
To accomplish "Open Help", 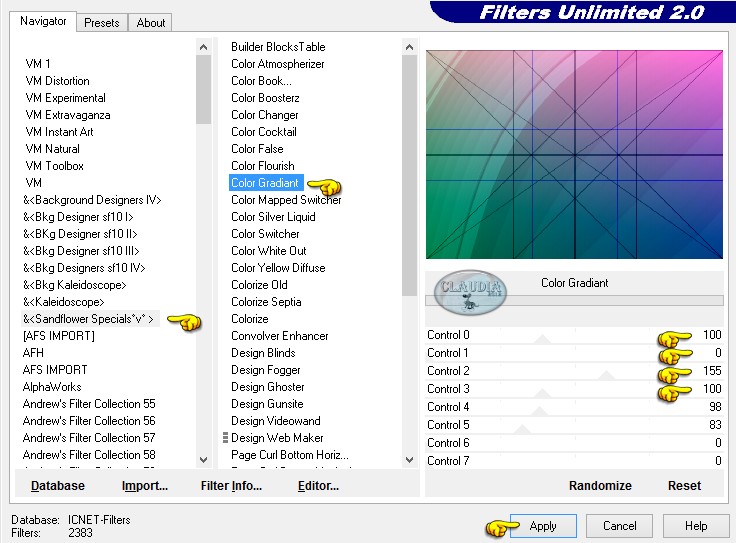I will tap(696, 526).
